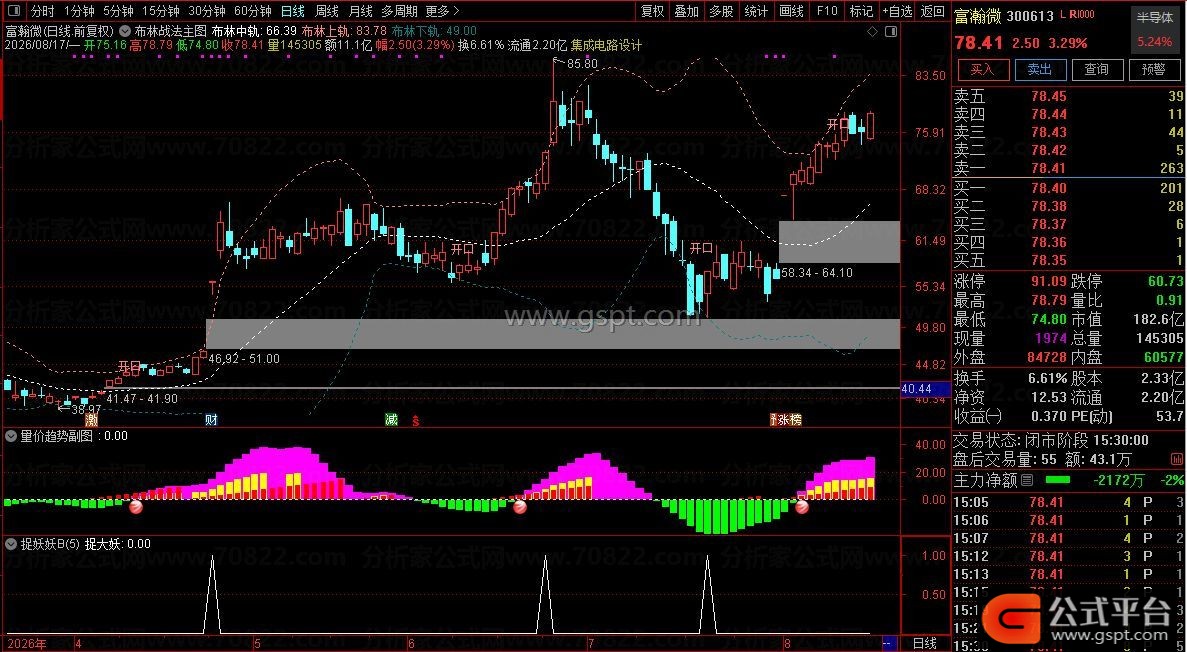Select the 日线 daily period
Image resolution: width=1187 pixels, height=652 pixels.
pyautogui.click(x=293, y=11)
